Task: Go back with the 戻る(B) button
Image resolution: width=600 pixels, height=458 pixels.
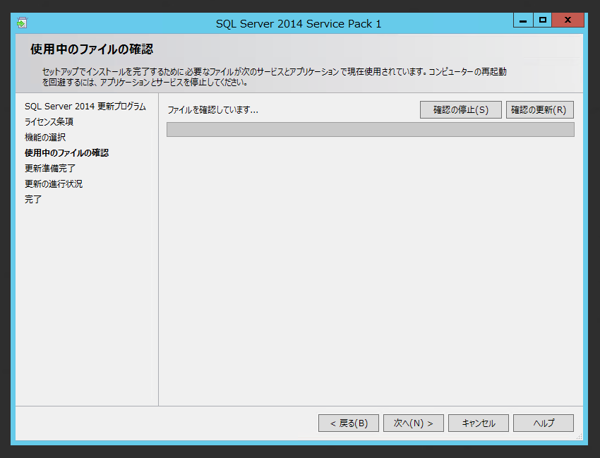Action: point(348,423)
